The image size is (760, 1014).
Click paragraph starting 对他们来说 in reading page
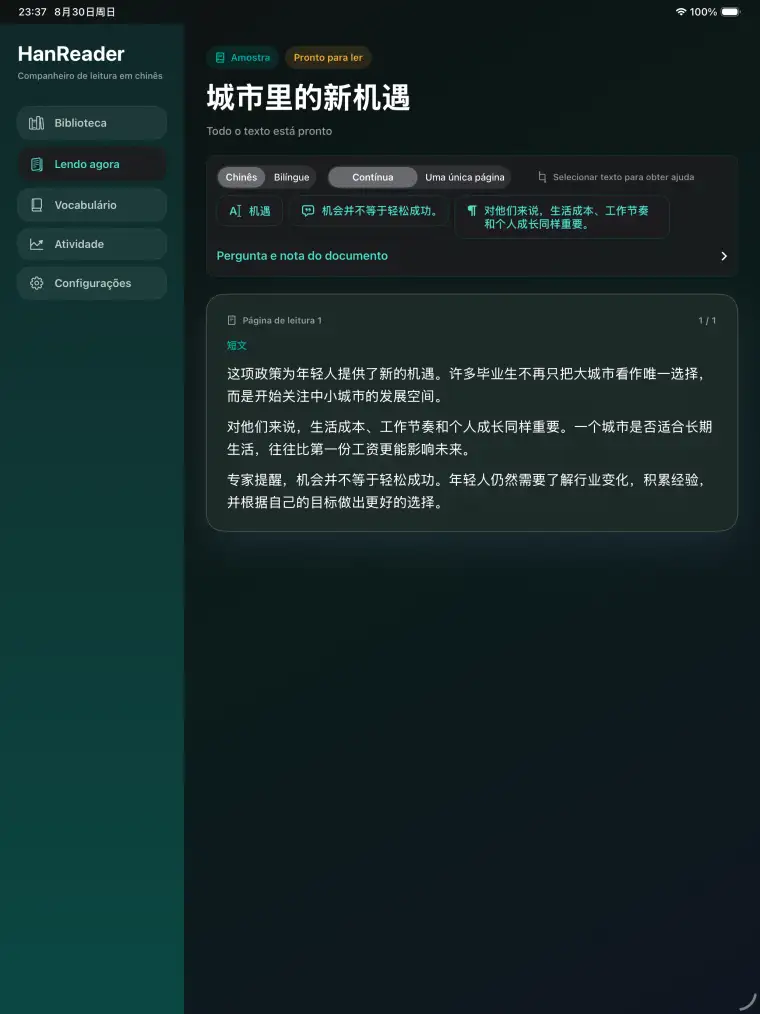point(469,438)
